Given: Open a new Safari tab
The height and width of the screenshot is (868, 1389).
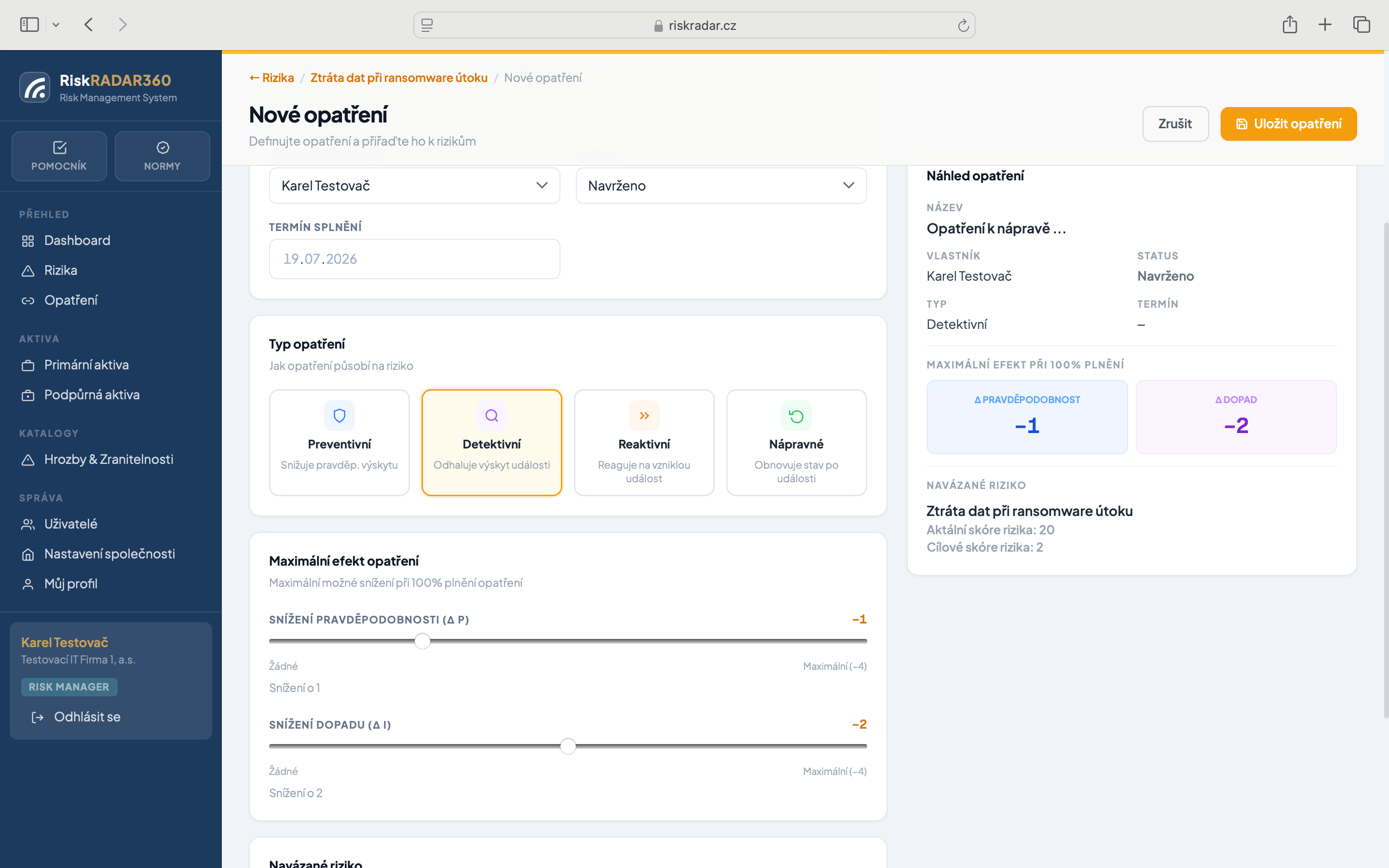Looking at the screenshot, I should [x=1325, y=25].
